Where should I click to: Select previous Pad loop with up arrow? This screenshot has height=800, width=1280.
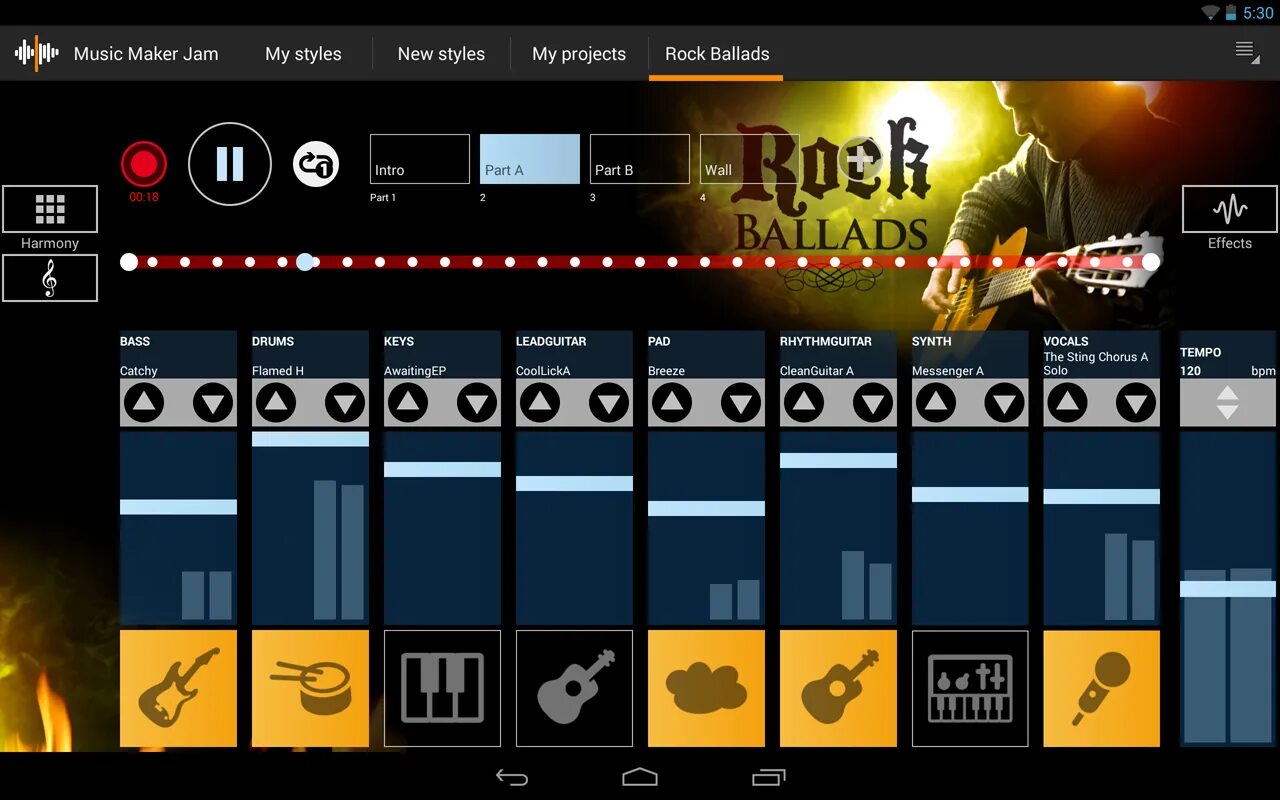click(x=672, y=403)
